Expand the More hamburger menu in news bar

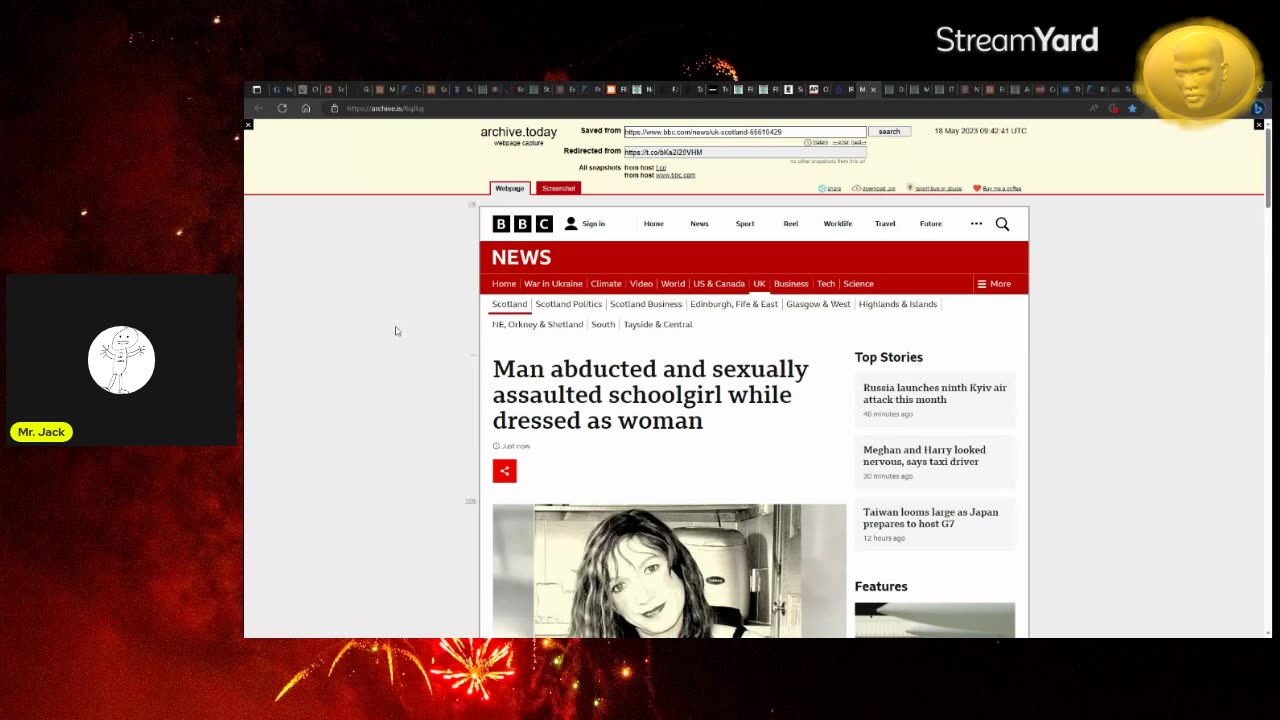[x=994, y=284]
